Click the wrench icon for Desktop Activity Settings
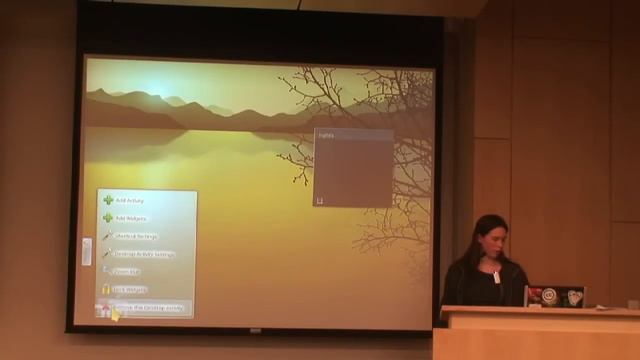The image size is (640, 360). [107, 254]
